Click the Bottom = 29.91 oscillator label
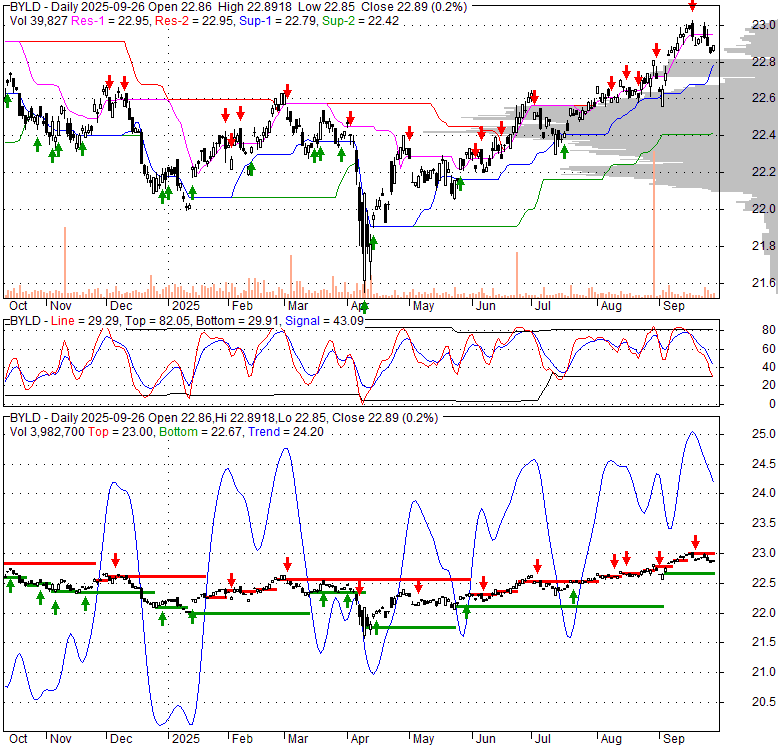The height and width of the screenshot is (745, 780). coord(237,321)
